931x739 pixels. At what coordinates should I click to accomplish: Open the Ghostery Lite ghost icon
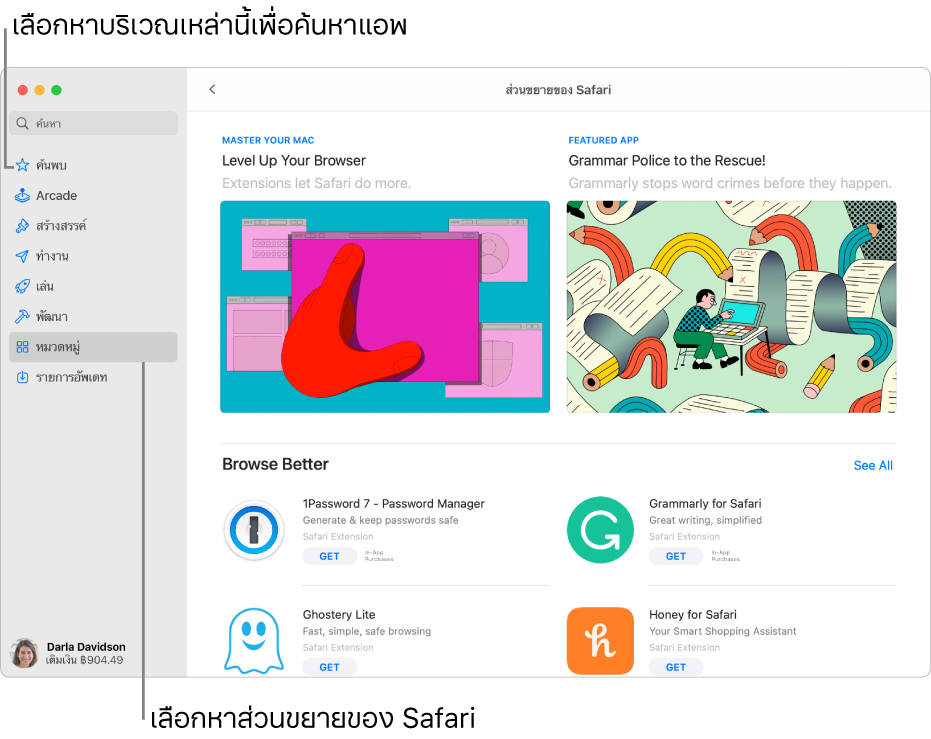[254, 641]
